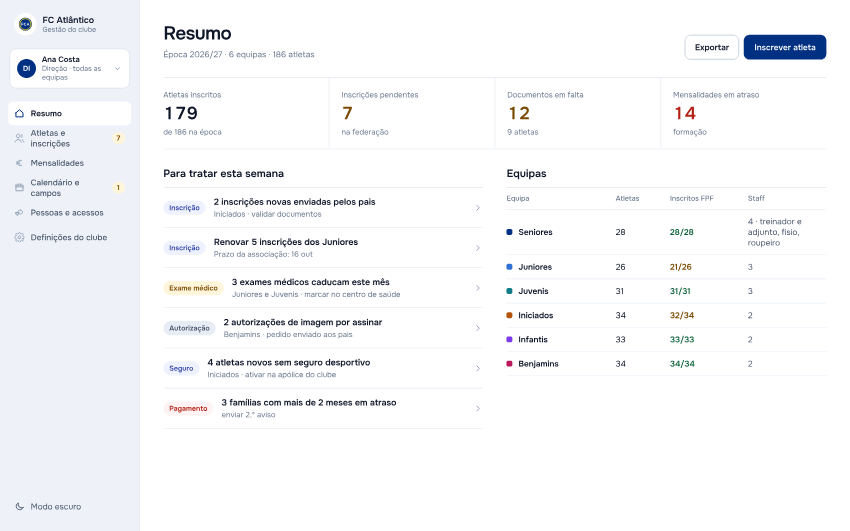
Task: Click Iniciados 32/34 Inscritos FPF value
Action: tap(681, 315)
